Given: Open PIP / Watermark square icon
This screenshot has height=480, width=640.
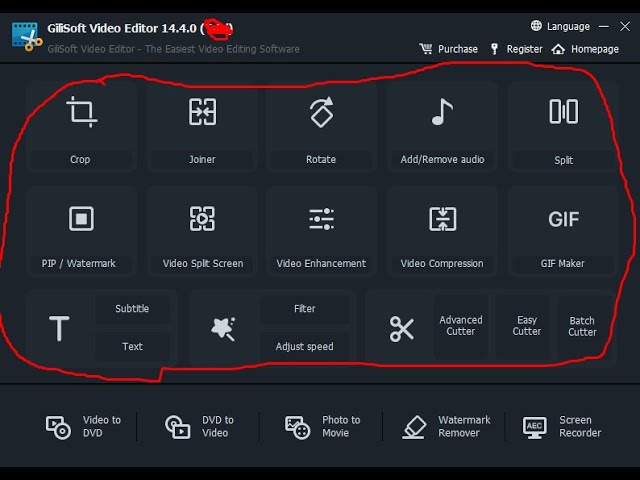Looking at the screenshot, I should click(81, 219).
